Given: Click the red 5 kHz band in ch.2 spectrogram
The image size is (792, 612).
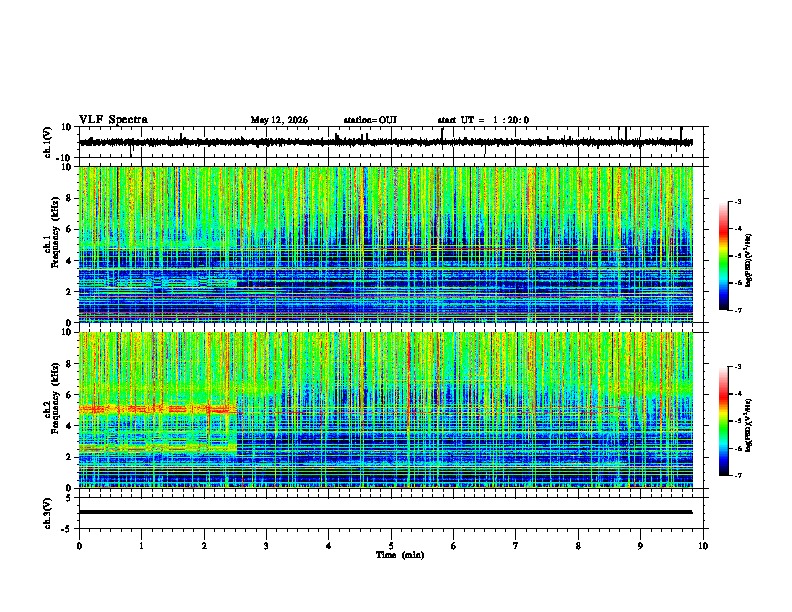Looking at the screenshot, I should click(158, 409).
